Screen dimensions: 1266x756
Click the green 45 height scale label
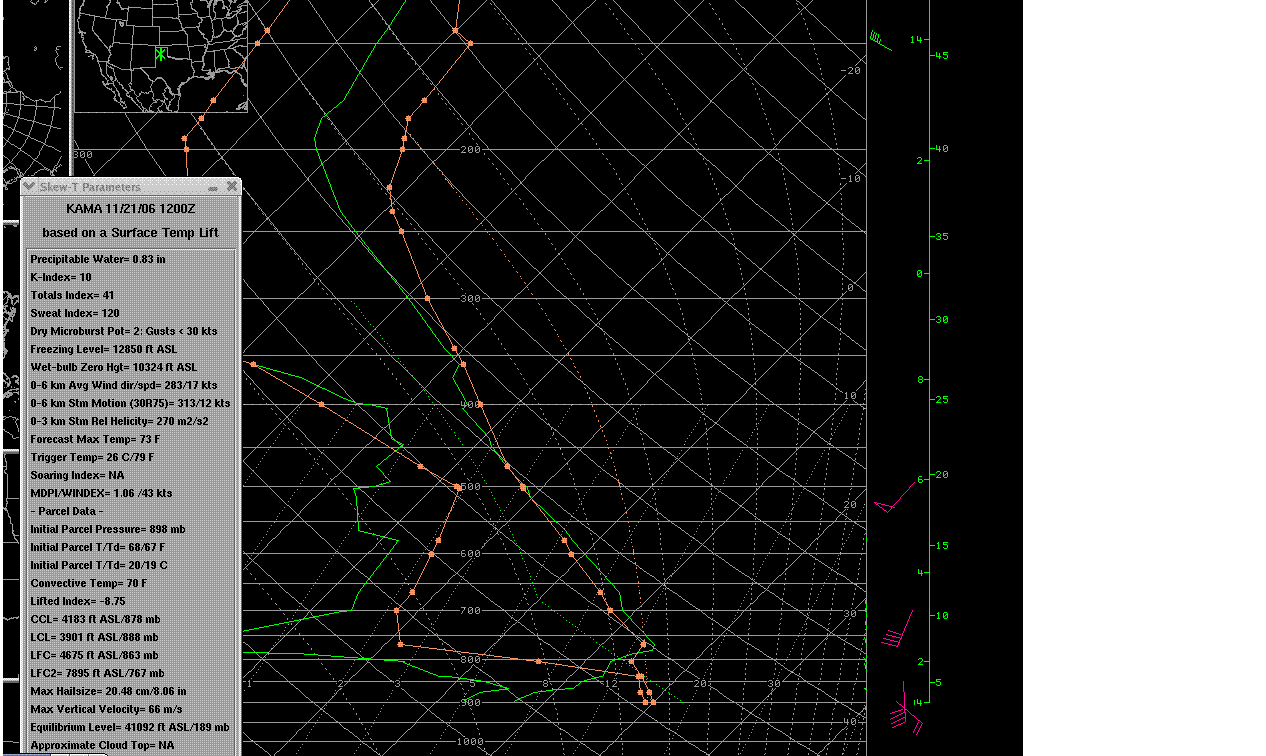(x=942, y=56)
